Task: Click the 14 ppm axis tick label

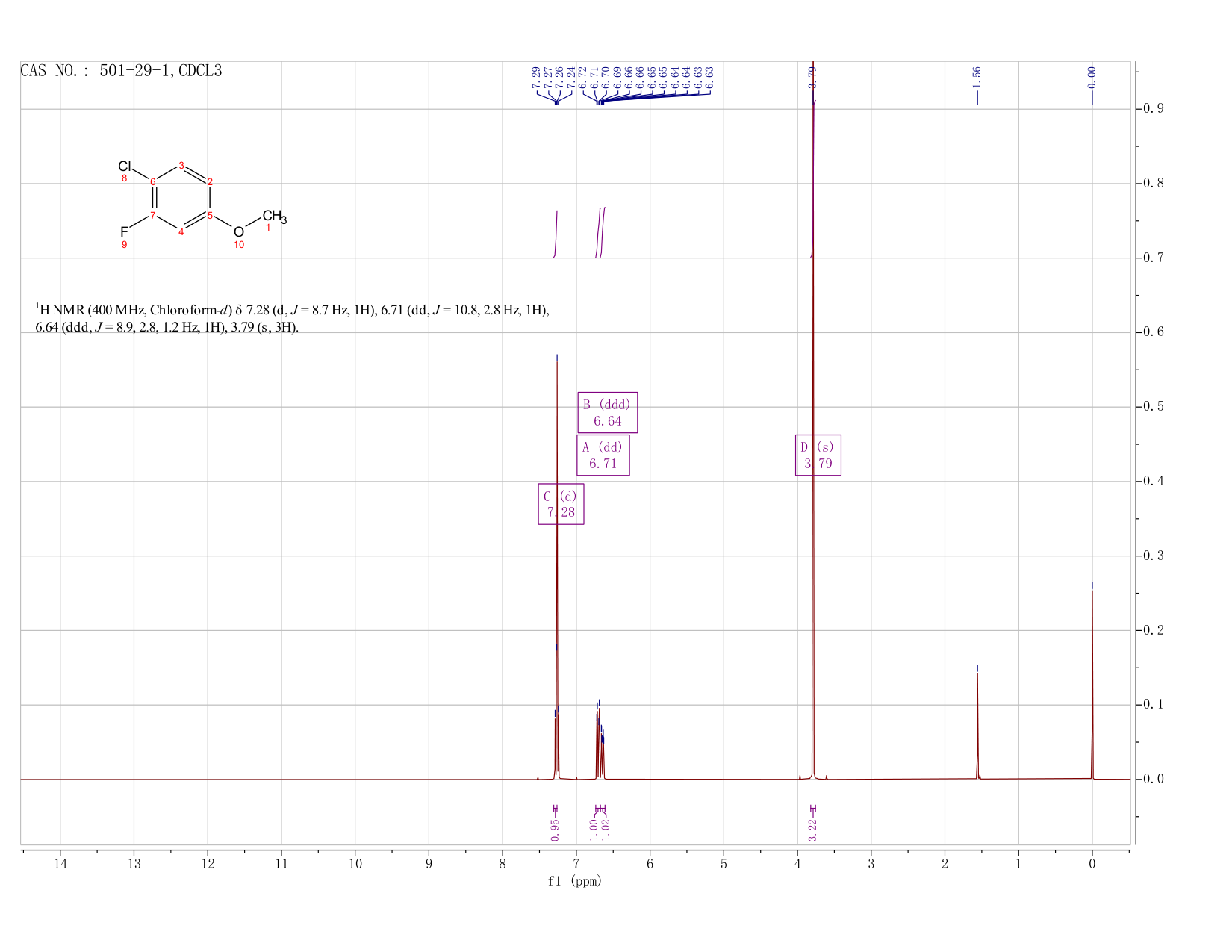Action: click(x=60, y=864)
